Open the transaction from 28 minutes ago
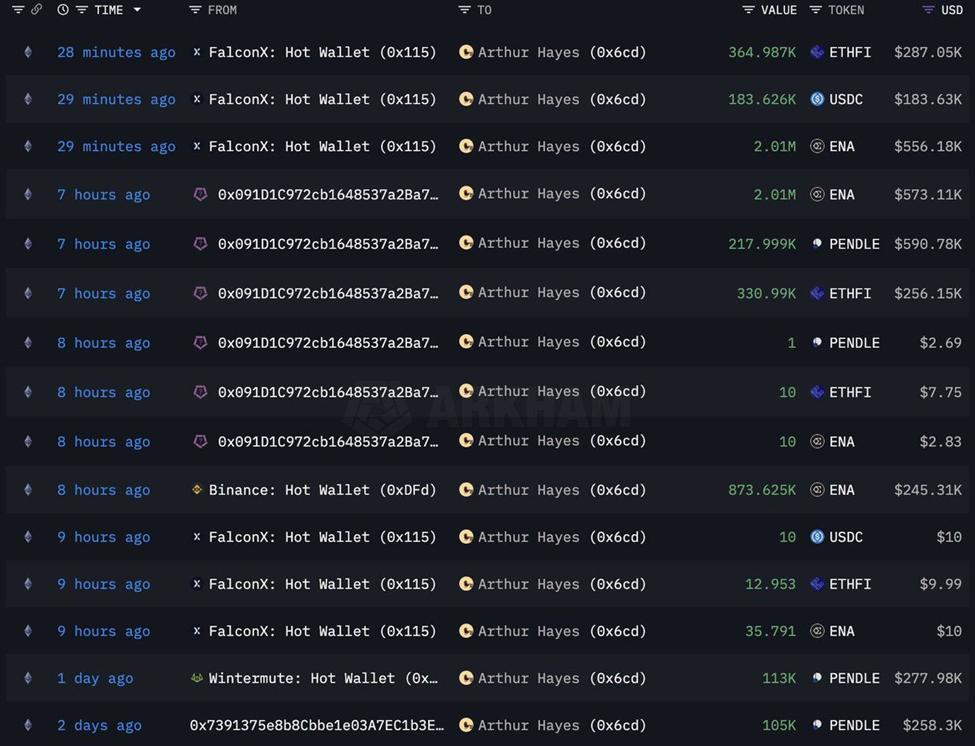The height and width of the screenshot is (746, 975). (x=116, y=52)
